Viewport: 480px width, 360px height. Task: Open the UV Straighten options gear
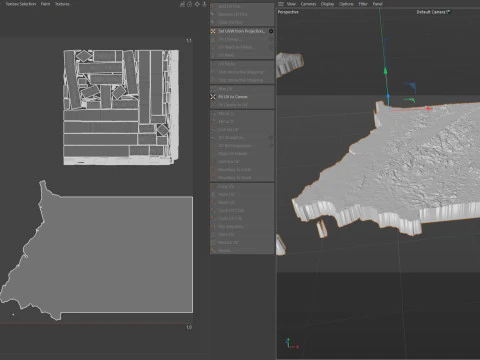pyautogui.click(x=271, y=138)
